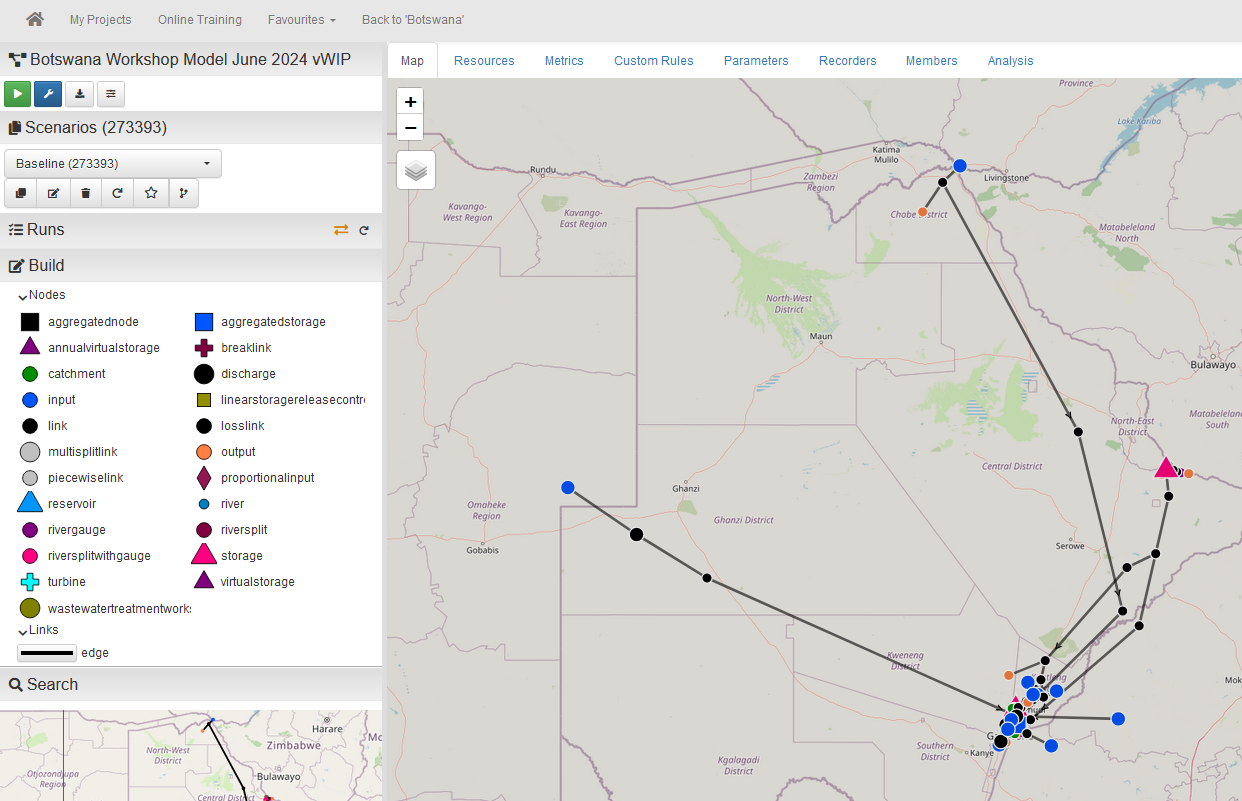Image resolution: width=1242 pixels, height=801 pixels.
Task: Collapse the Links tree section
Action: click(x=23, y=631)
